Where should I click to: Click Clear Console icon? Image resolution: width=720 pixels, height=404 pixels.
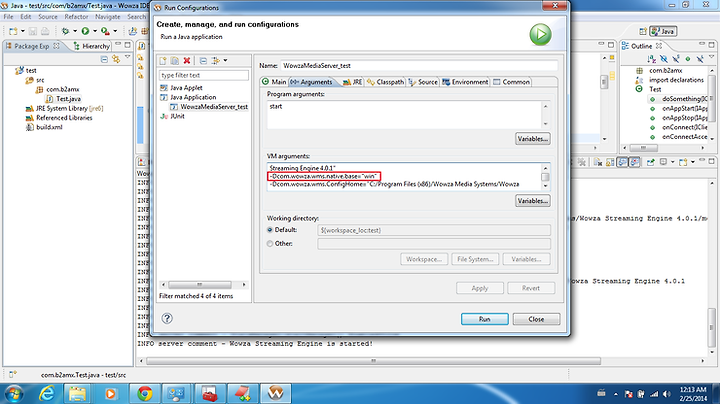click(597, 162)
